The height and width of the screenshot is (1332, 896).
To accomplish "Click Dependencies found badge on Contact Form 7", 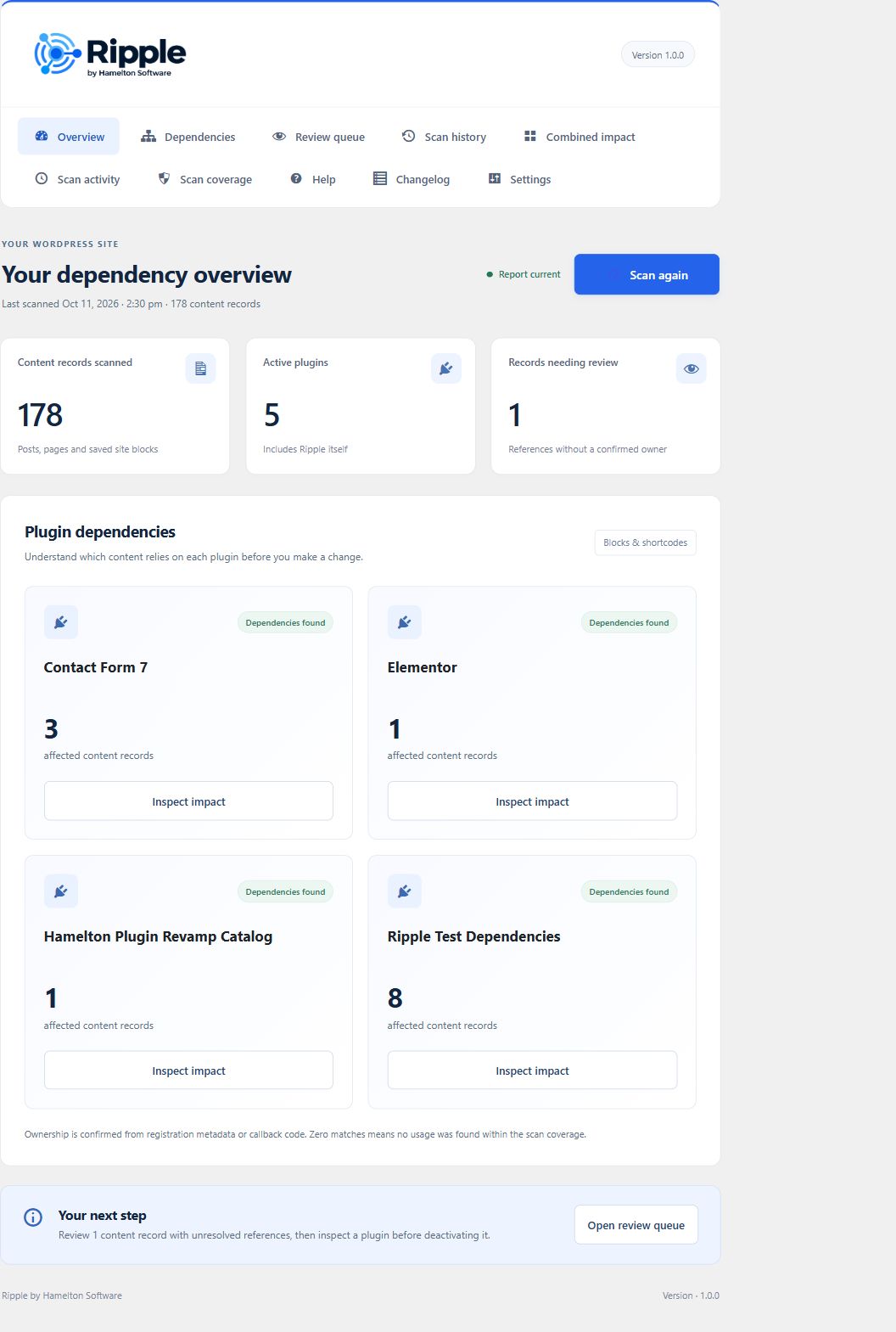I will pos(285,622).
